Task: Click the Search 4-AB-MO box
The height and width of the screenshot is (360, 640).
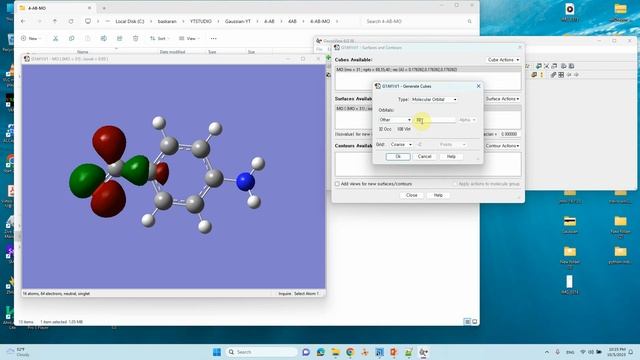Action: click(x=418, y=21)
